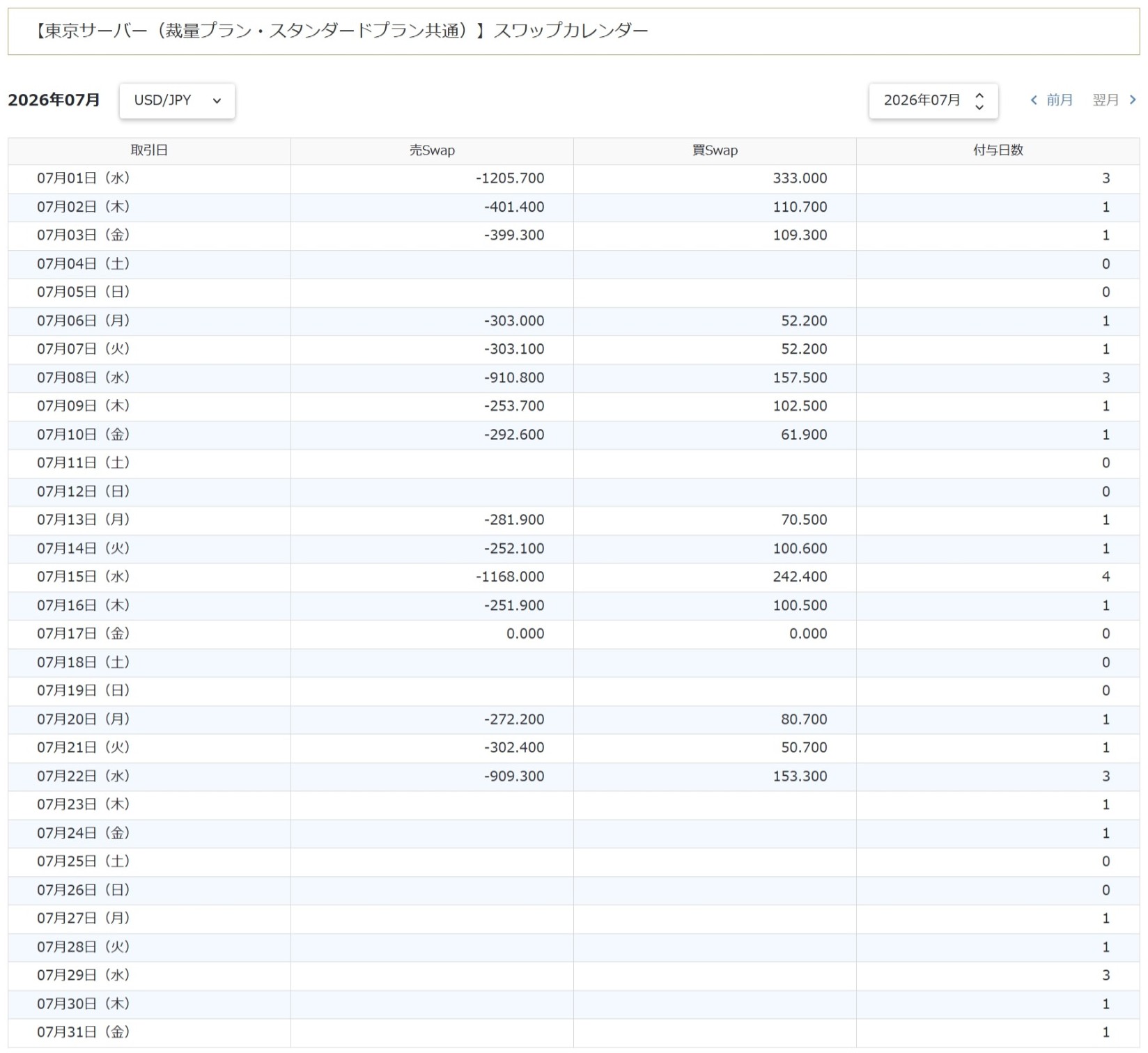Click the right chevron beside 翌月
Screen dimensions: 1148x1053
click(1133, 100)
